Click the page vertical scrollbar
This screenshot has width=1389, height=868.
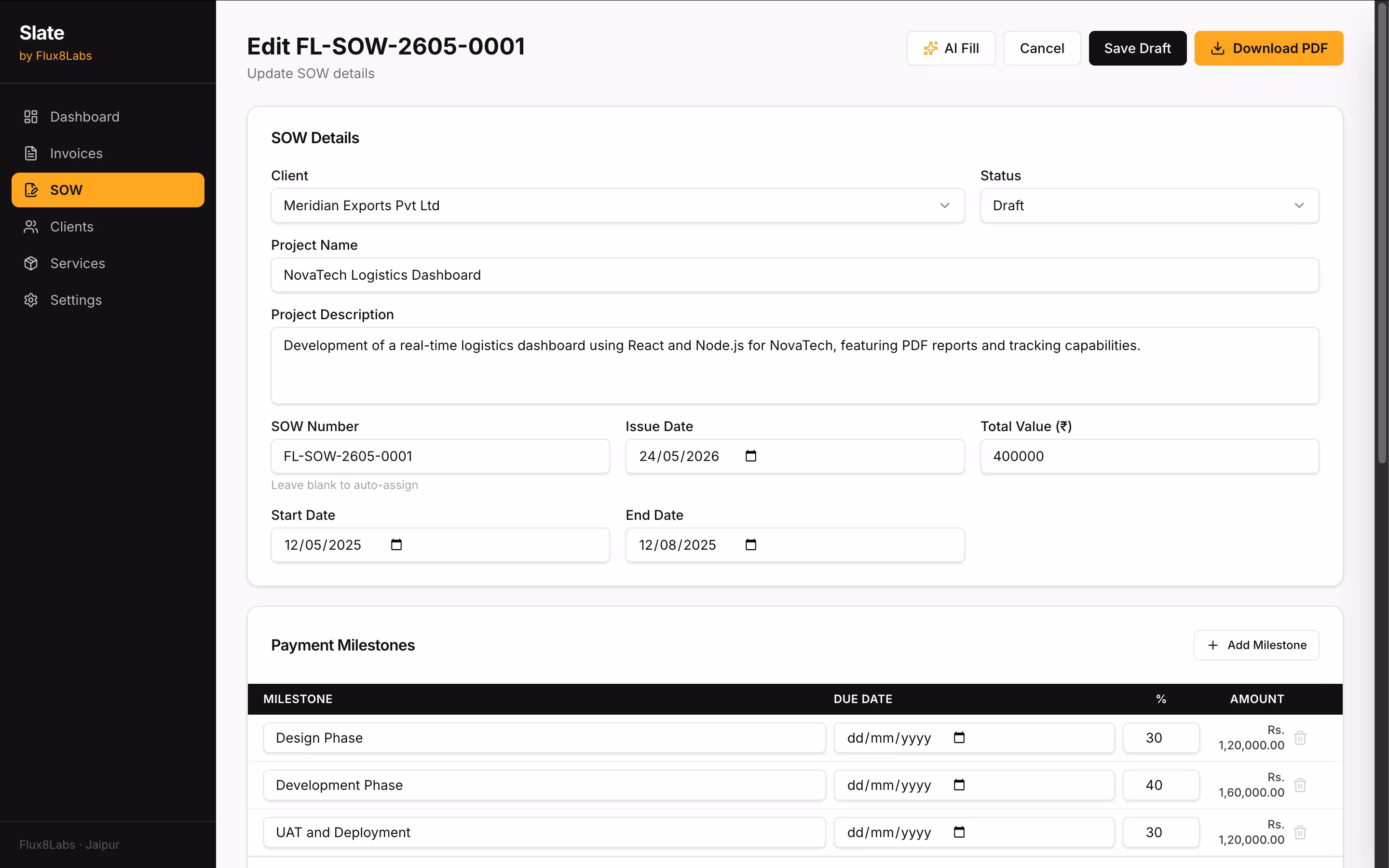click(1382, 233)
